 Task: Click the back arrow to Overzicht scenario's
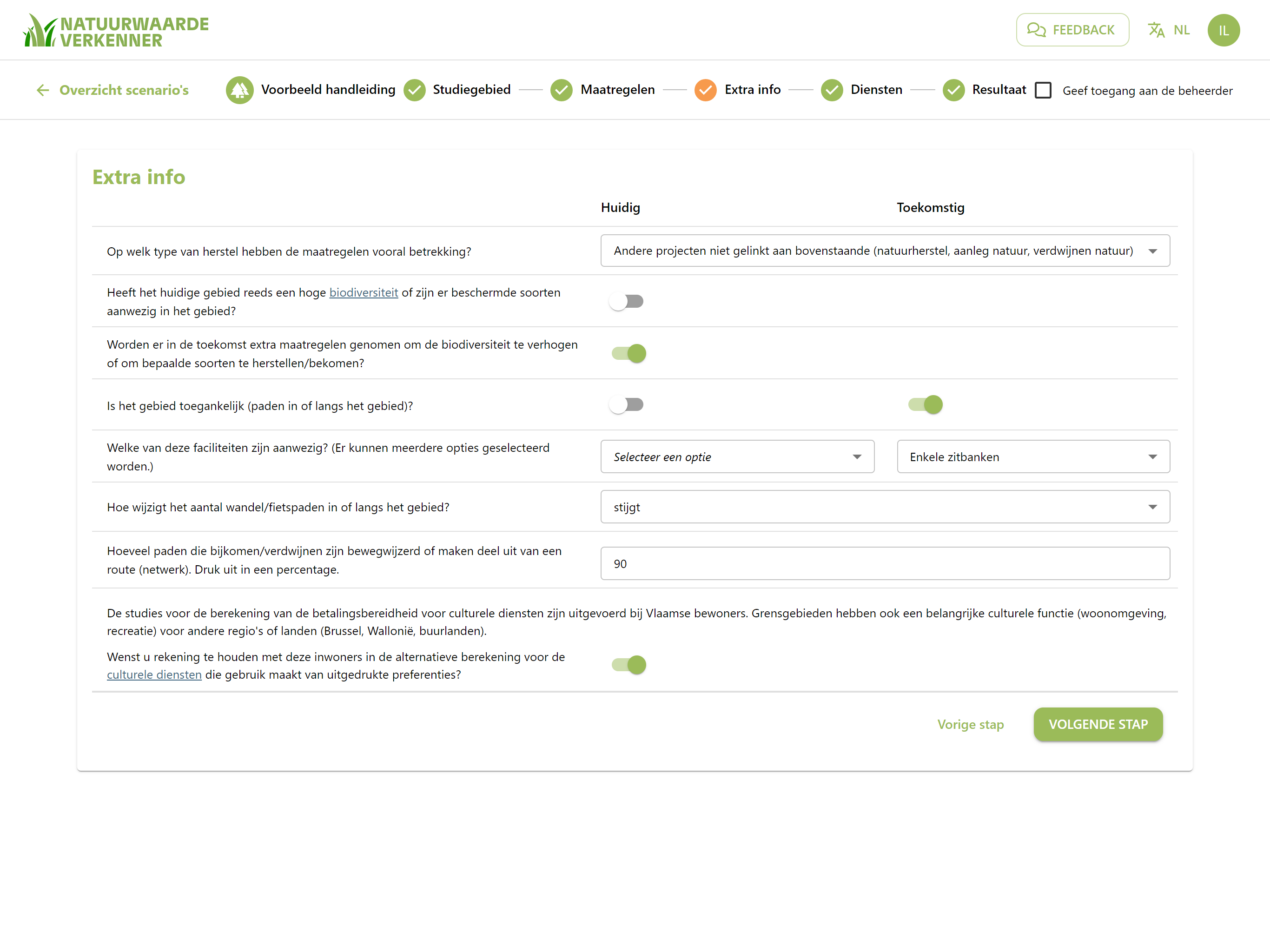click(43, 90)
